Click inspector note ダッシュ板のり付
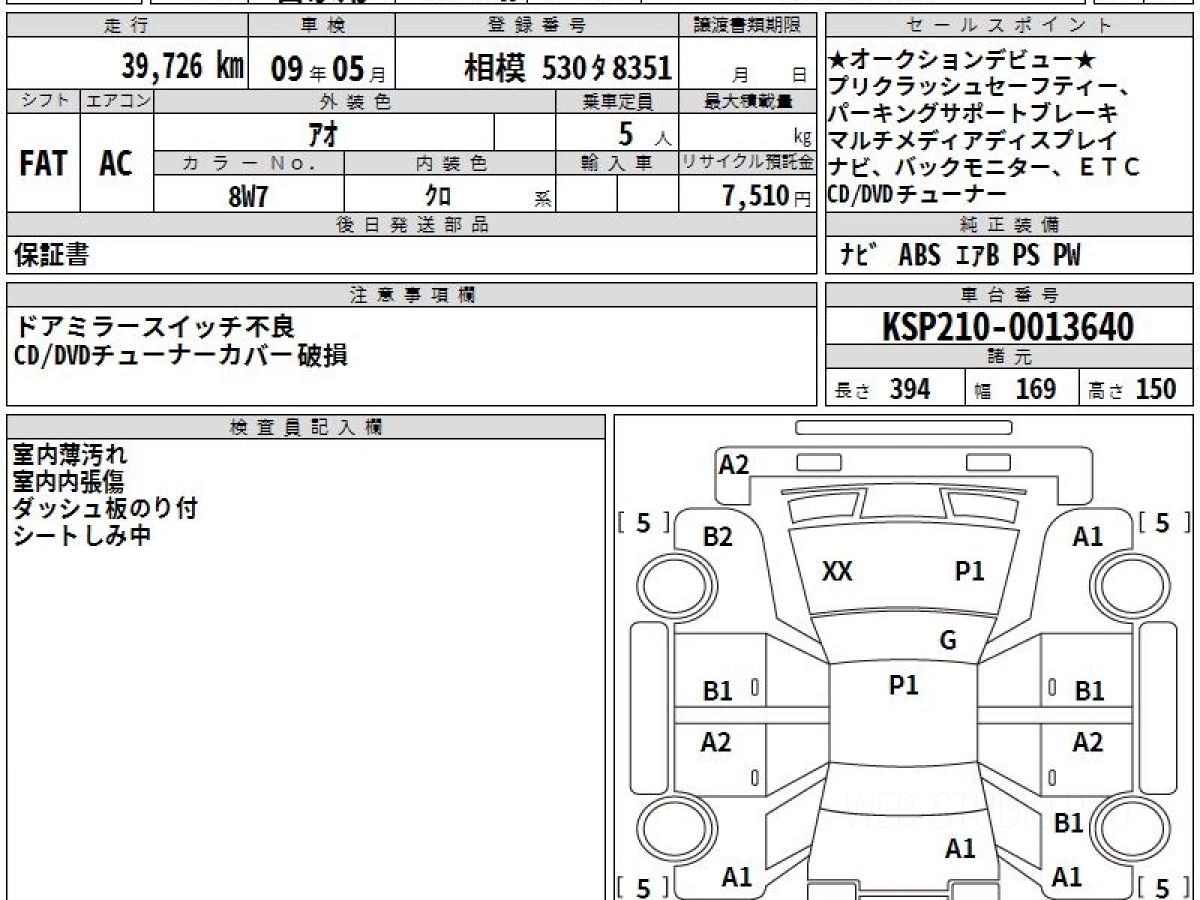This screenshot has width=1200, height=900. [104, 508]
